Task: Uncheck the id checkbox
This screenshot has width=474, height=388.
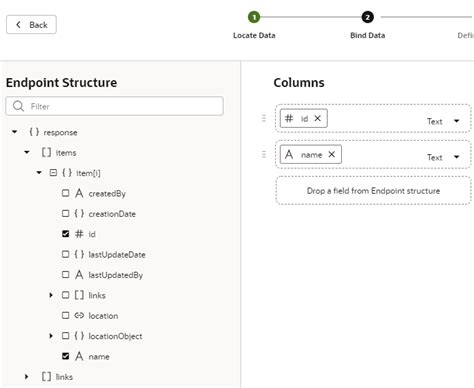Action: tap(66, 234)
